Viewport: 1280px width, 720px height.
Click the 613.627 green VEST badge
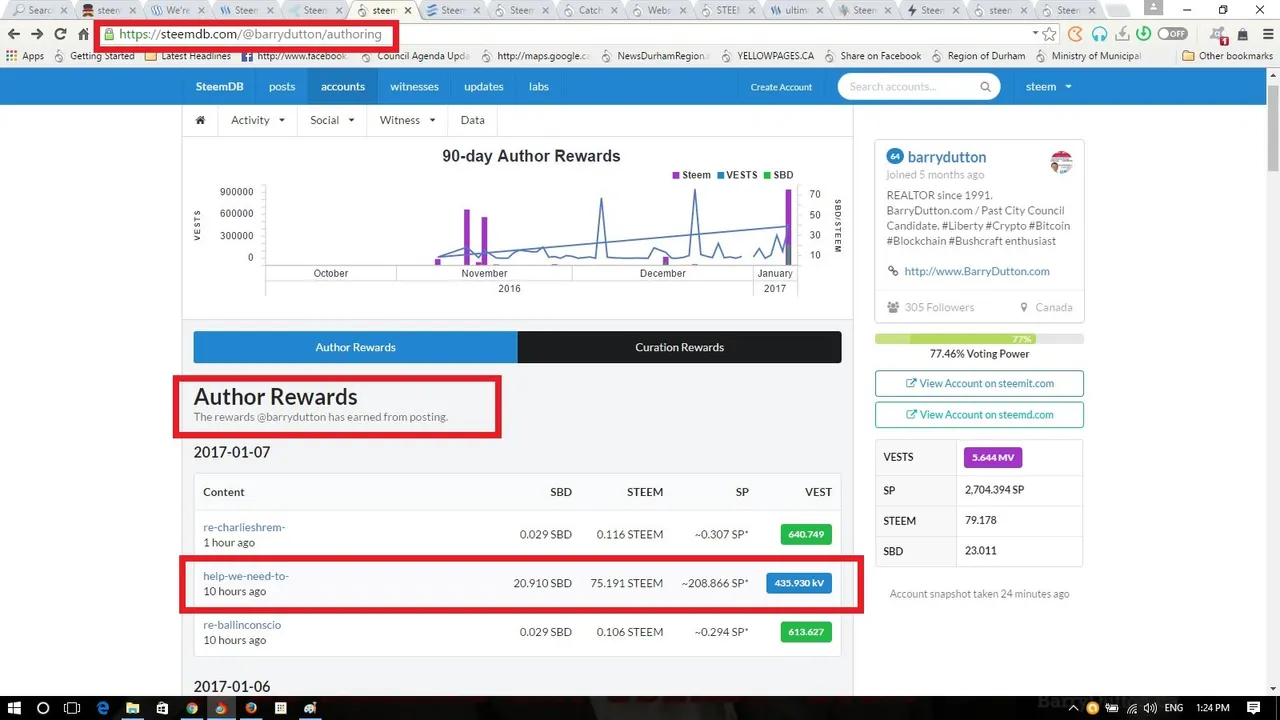[x=806, y=632]
